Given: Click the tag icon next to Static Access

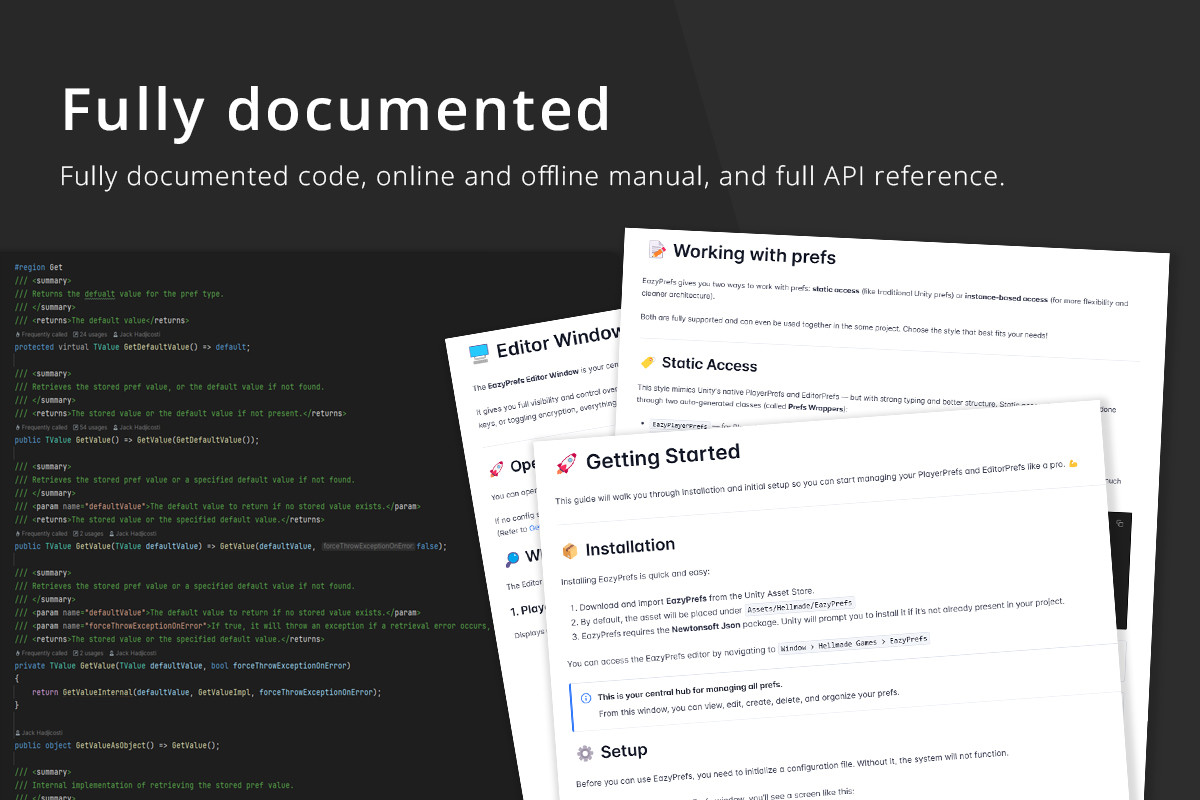Looking at the screenshot, I should click(647, 361).
